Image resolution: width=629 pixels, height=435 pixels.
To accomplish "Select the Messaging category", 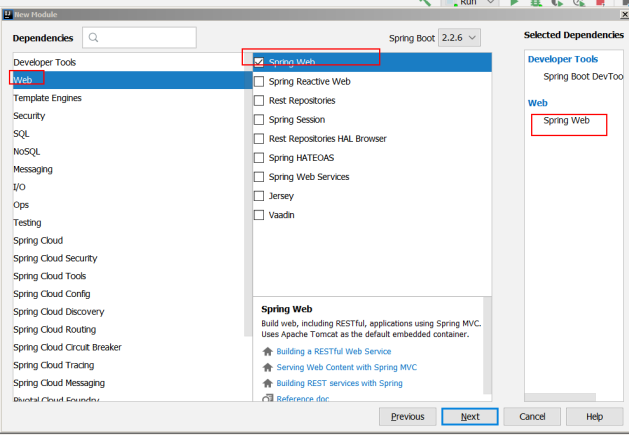I will 128,169.
